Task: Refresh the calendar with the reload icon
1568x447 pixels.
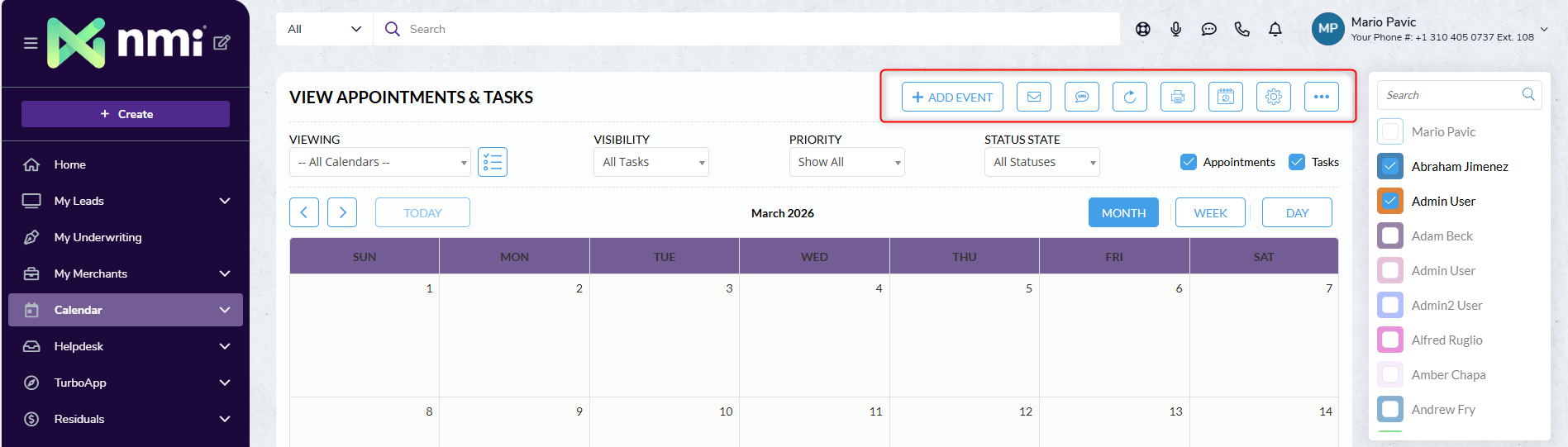Action: click(1129, 97)
